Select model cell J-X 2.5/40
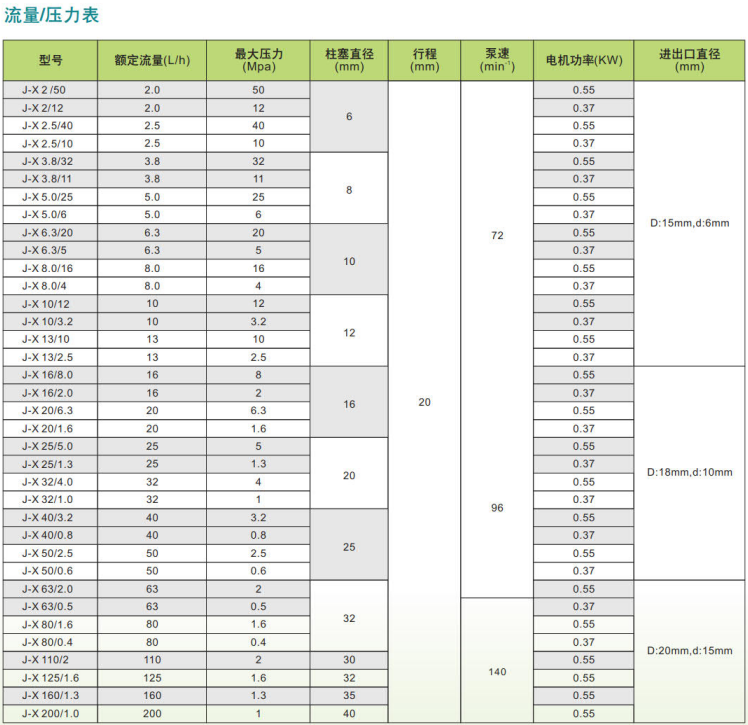The image size is (748, 725). (x=51, y=126)
